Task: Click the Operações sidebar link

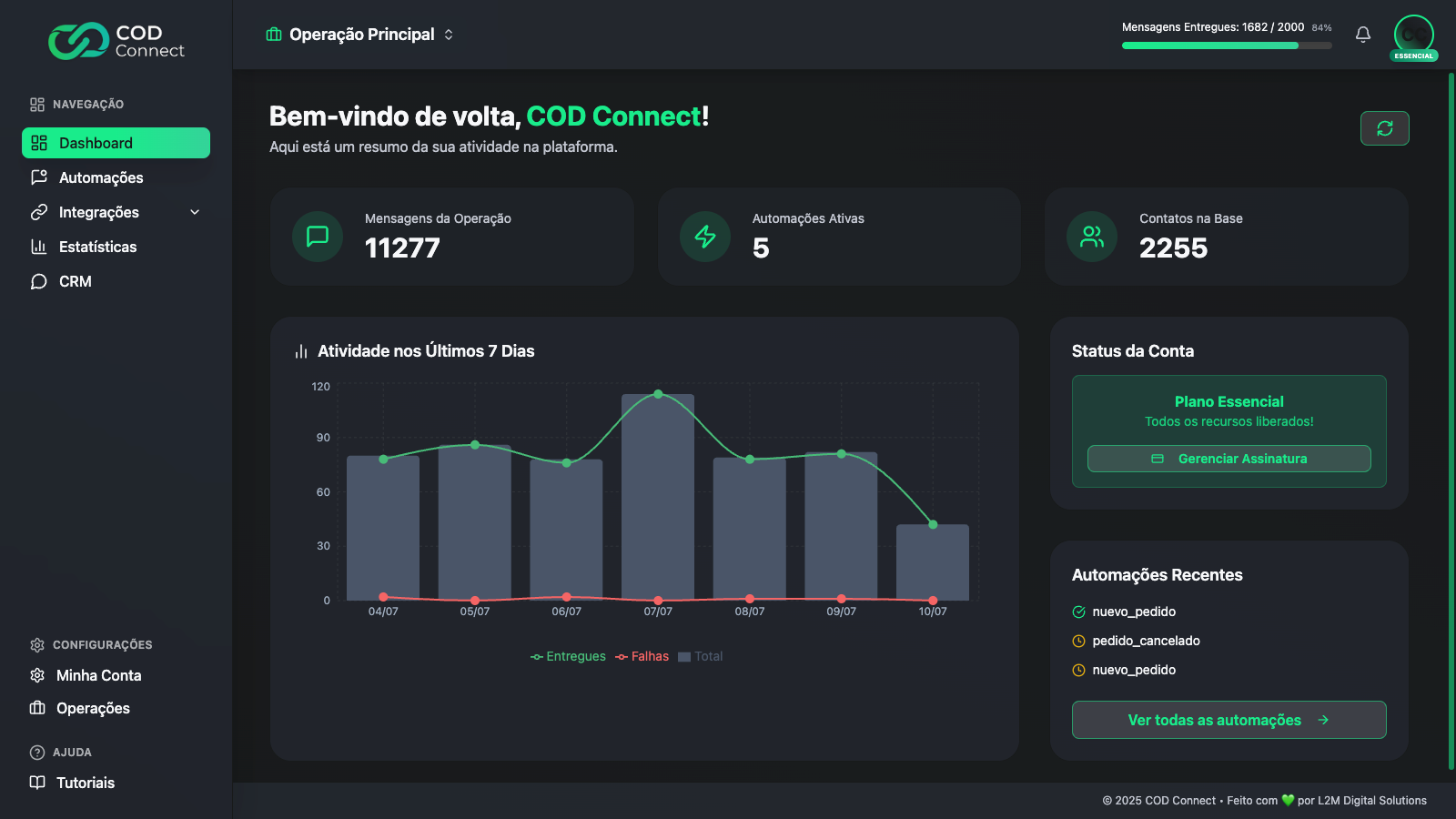Action: 93,708
